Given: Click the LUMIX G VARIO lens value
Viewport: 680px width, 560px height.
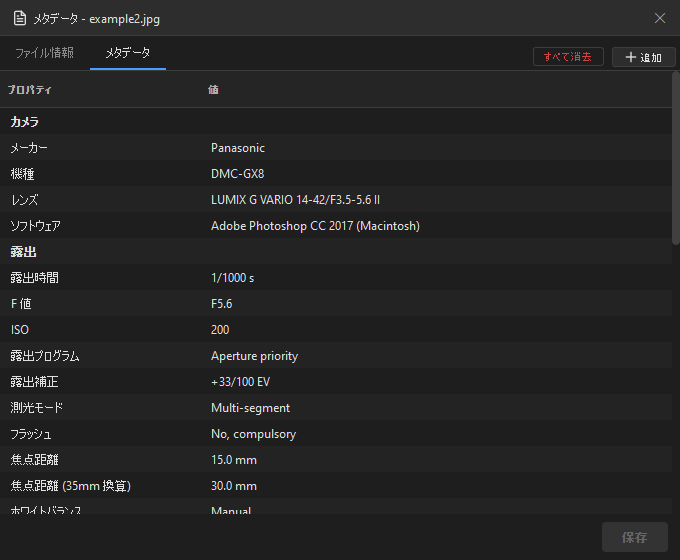Looking at the screenshot, I should [295, 200].
